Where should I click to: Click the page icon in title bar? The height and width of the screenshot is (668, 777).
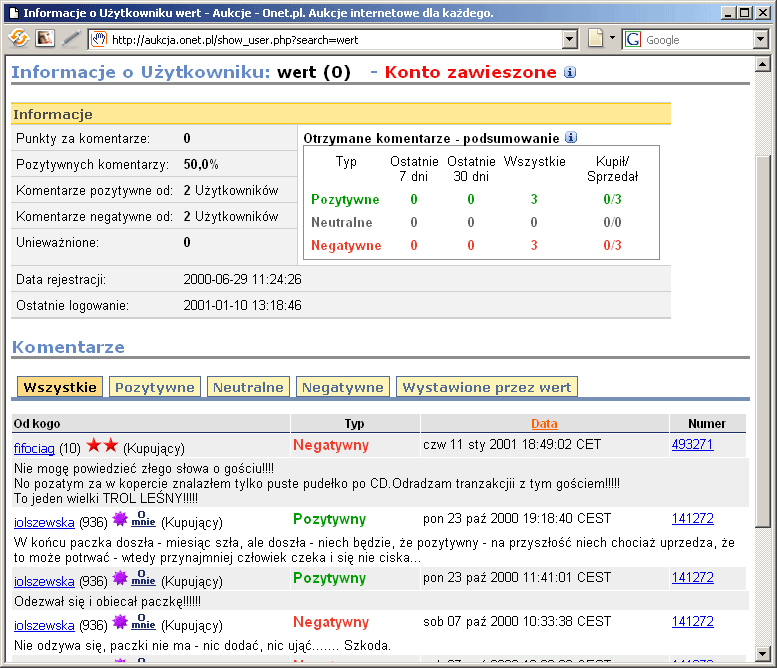click(x=14, y=13)
